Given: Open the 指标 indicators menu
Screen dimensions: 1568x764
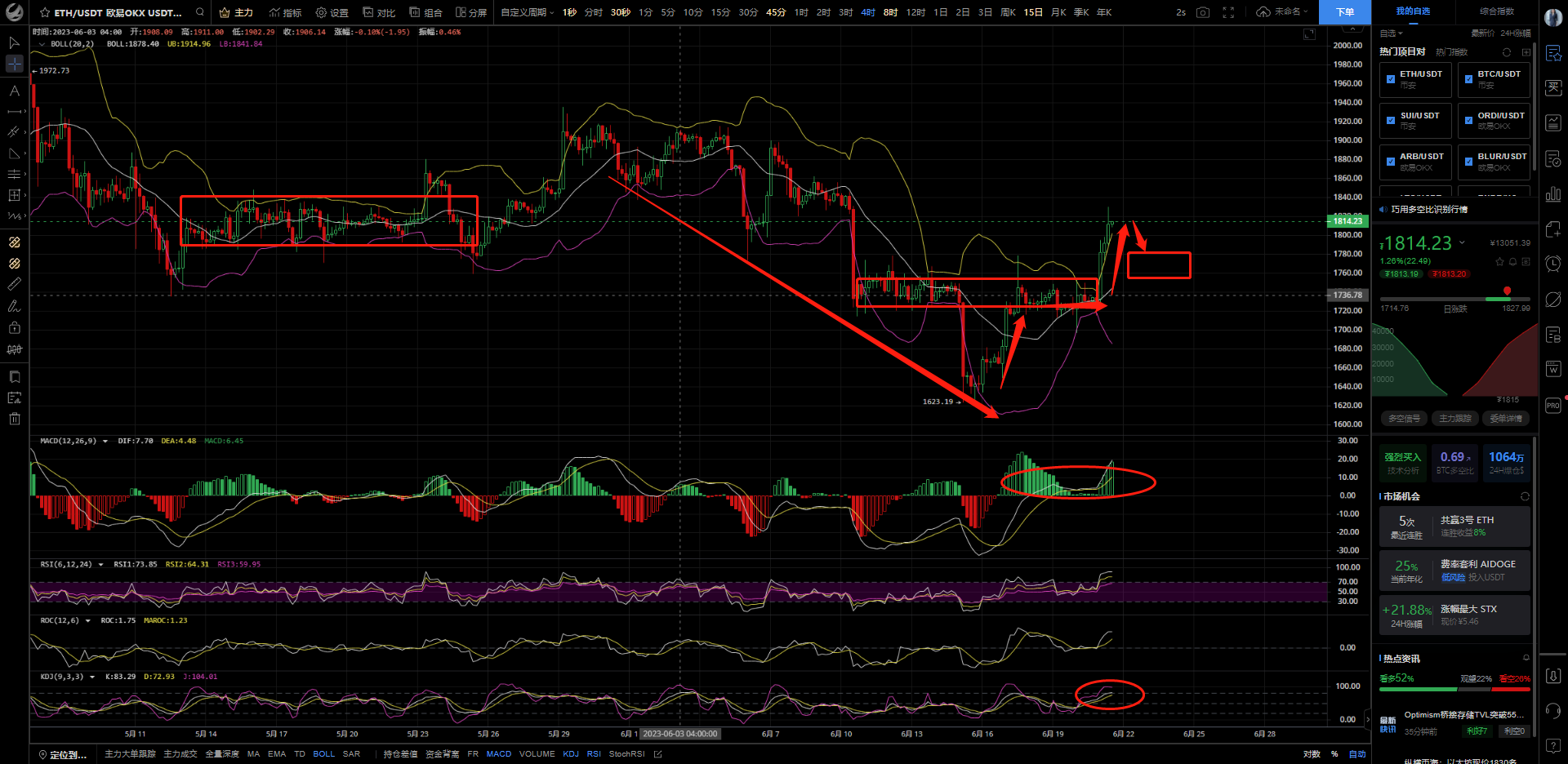Looking at the screenshot, I should 285,12.
